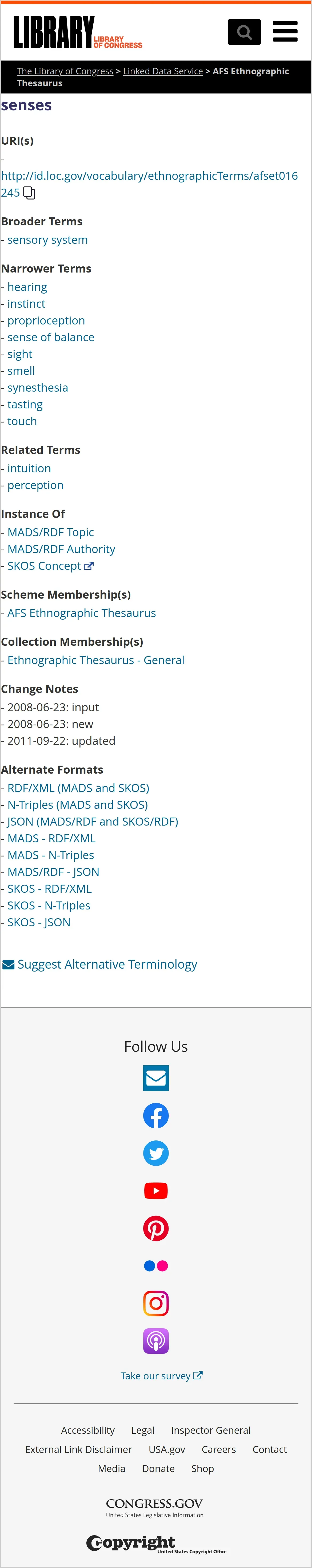Viewport: 312px width, 1568px height.
Task: Open the hamburger navigation menu
Action: pos(285,32)
